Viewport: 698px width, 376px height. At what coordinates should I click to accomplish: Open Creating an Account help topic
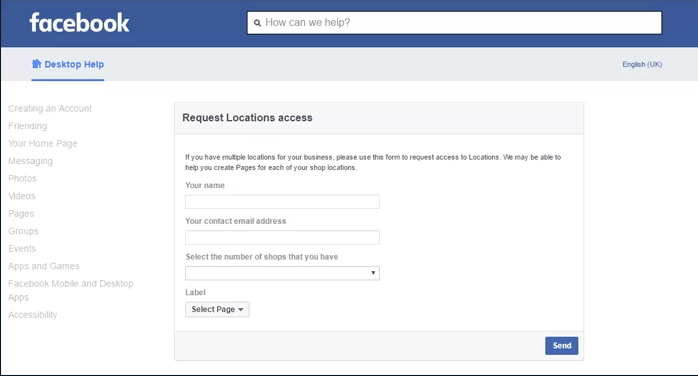pos(50,109)
